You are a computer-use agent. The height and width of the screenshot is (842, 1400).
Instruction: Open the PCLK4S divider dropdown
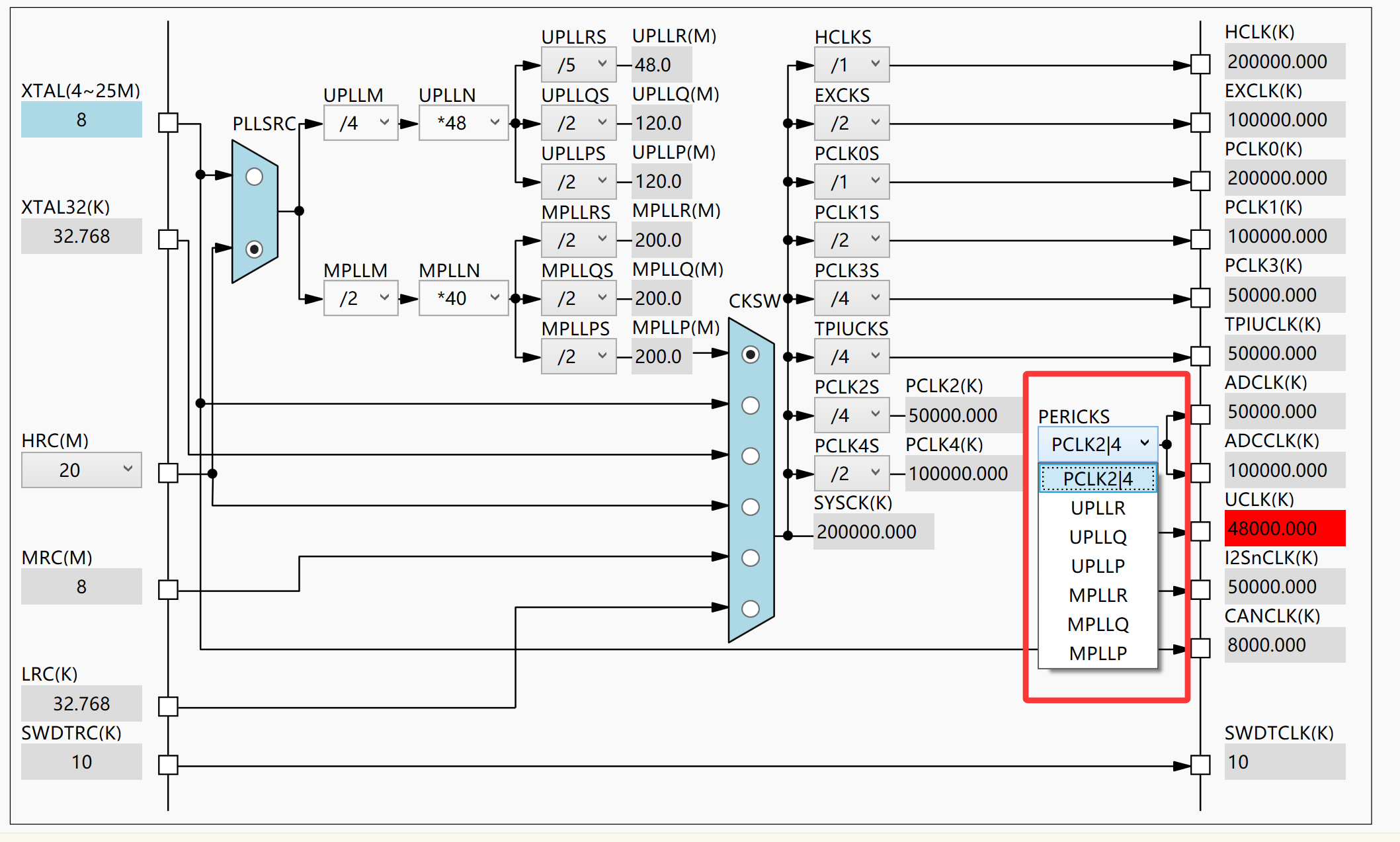coord(852,474)
